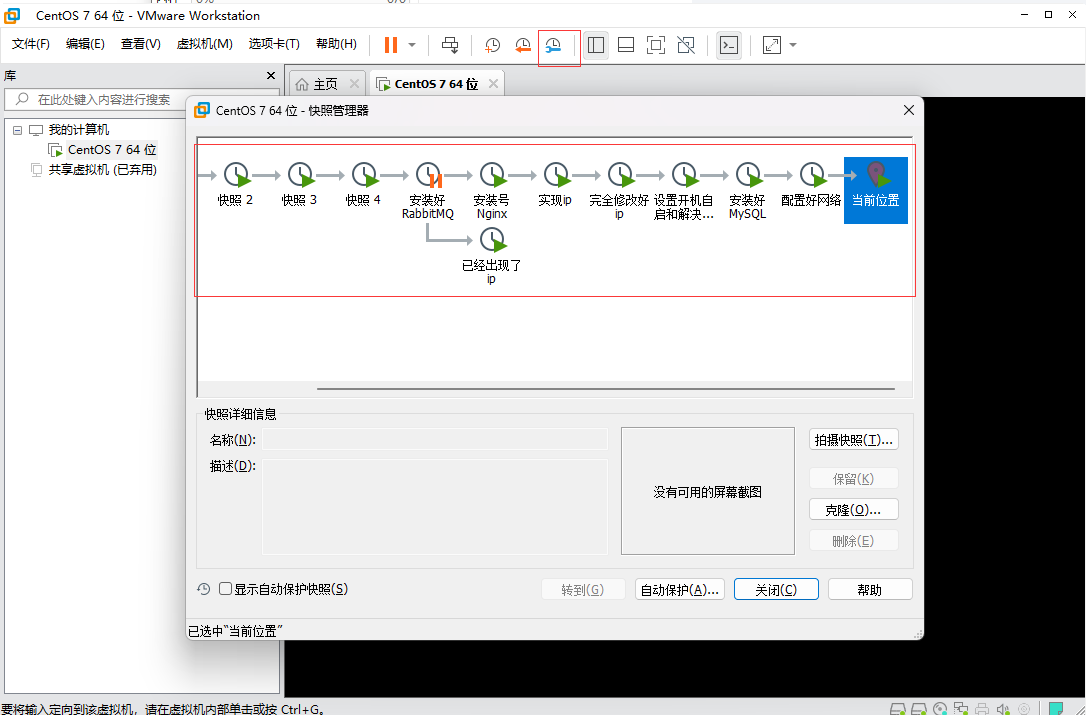Select the 已经出现了ip branch snapshot

point(492,256)
